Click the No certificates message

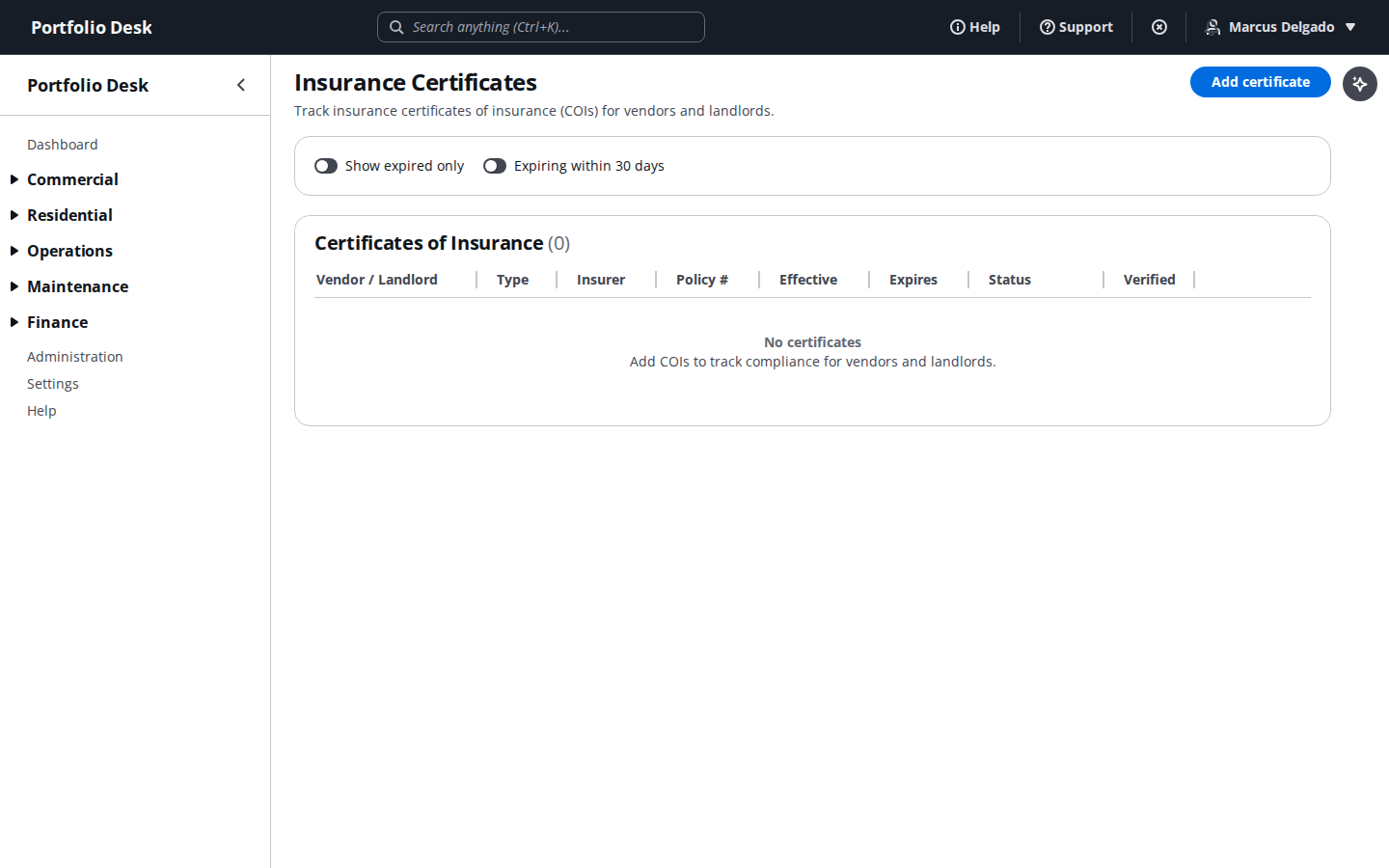pos(812,342)
